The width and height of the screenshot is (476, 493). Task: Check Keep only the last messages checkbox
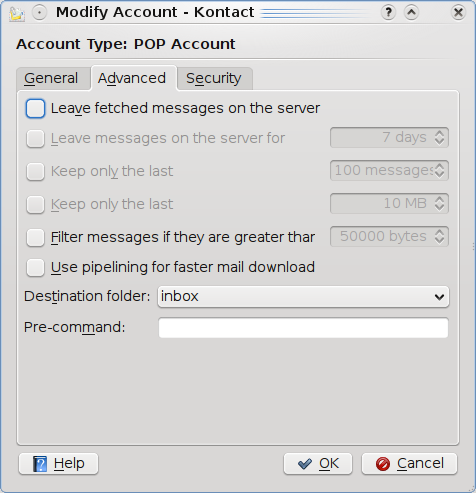coord(35,171)
